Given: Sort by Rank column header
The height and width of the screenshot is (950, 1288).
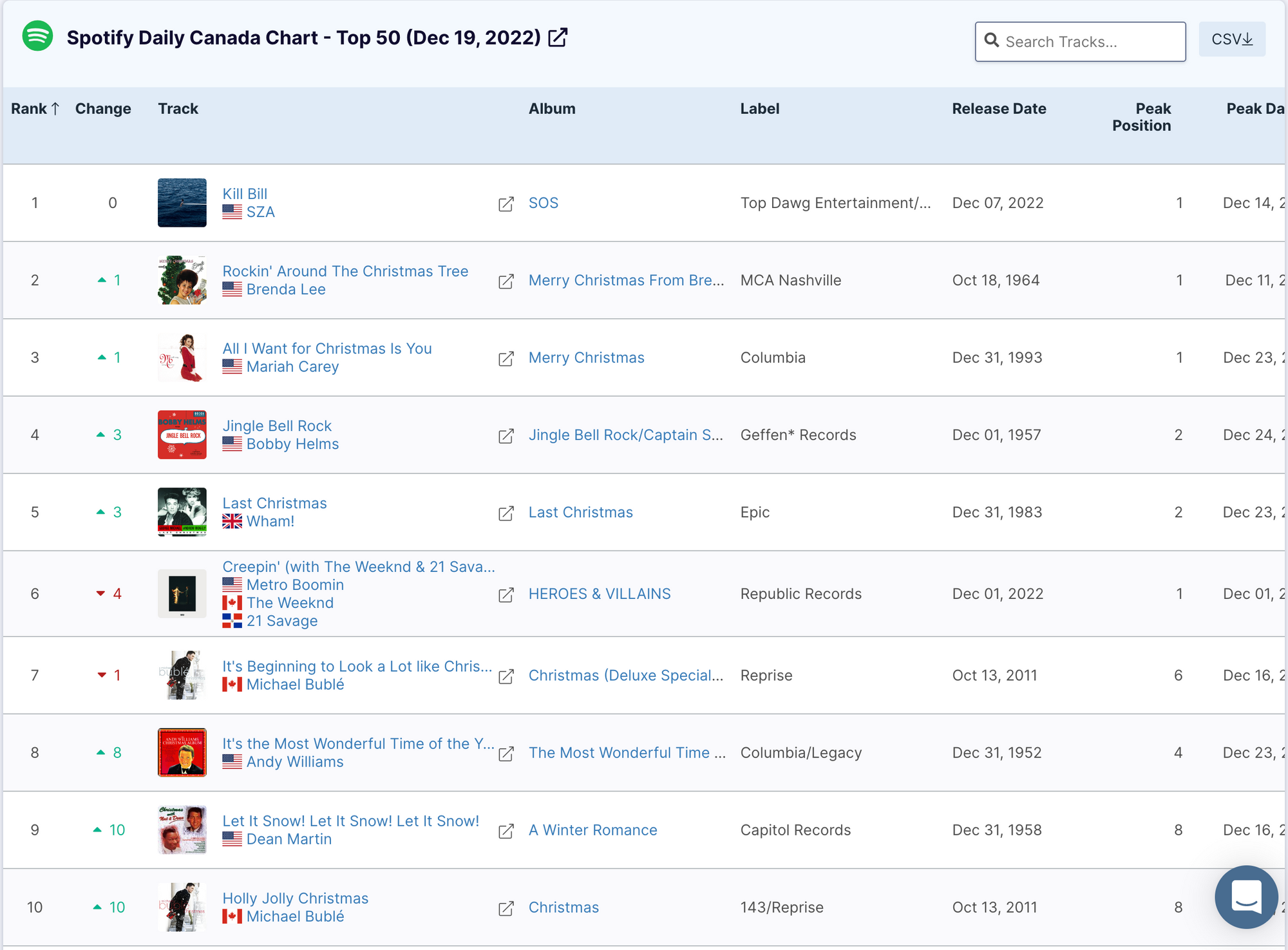Looking at the screenshot, I should [x=35, y=108].
